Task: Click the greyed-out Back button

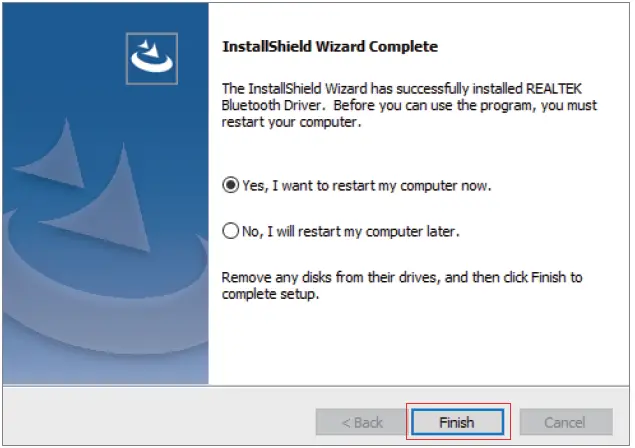Action: (x=361, y=422)
